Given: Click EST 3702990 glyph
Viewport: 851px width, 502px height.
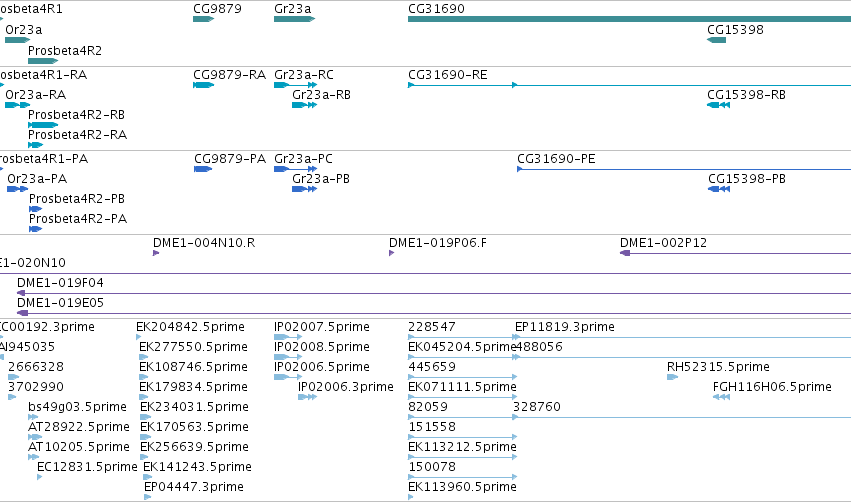Looking at the screenshot, I should 12,397.
